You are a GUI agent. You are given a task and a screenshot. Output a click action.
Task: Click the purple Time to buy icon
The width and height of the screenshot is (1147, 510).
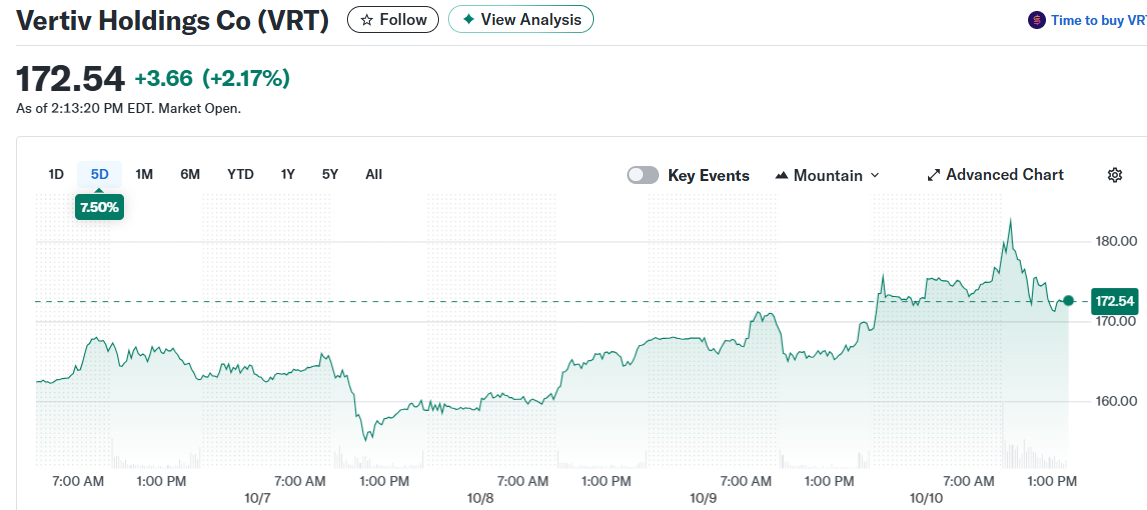[1037, 20]
